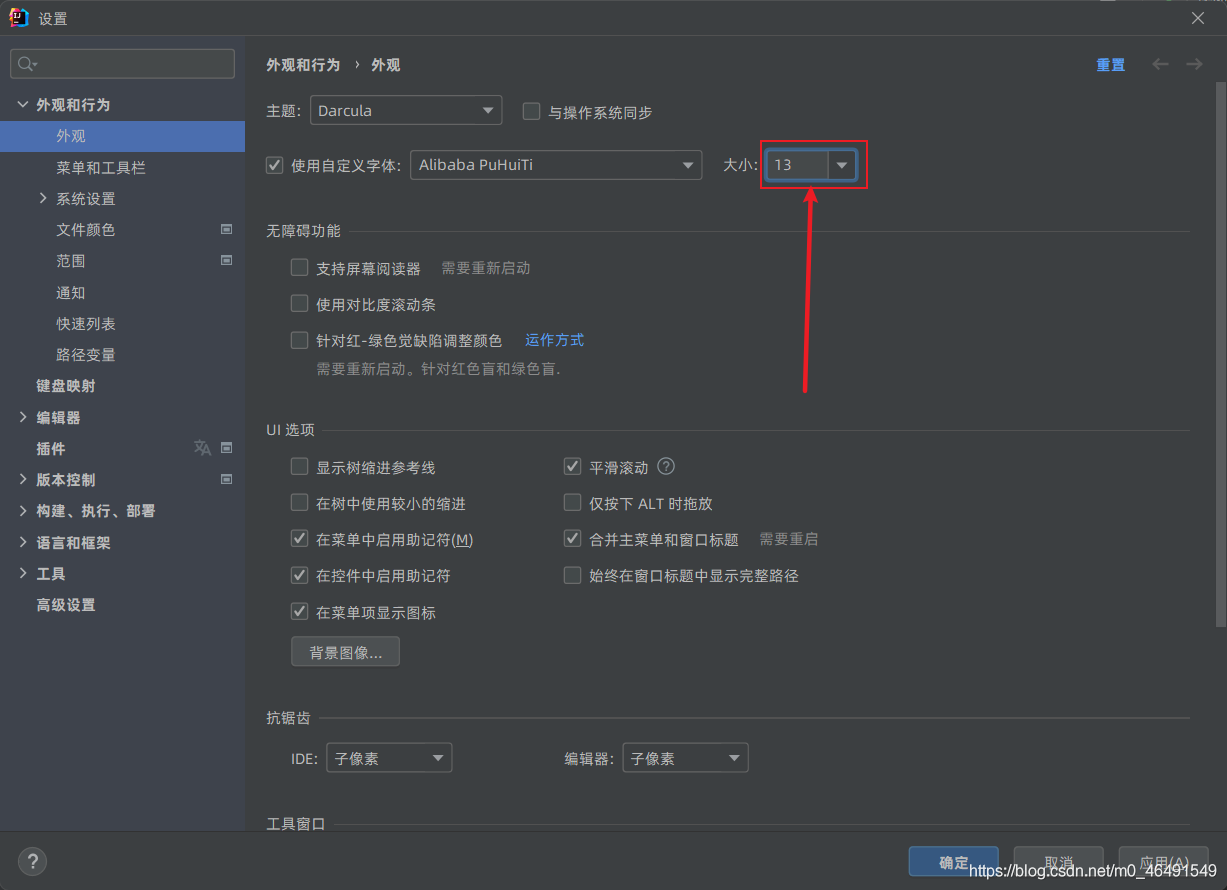Image resolution: width=1227 pixels, height=890 pixels.
Task: Click the 重置 reset link
Action: tap(1110, 64)
